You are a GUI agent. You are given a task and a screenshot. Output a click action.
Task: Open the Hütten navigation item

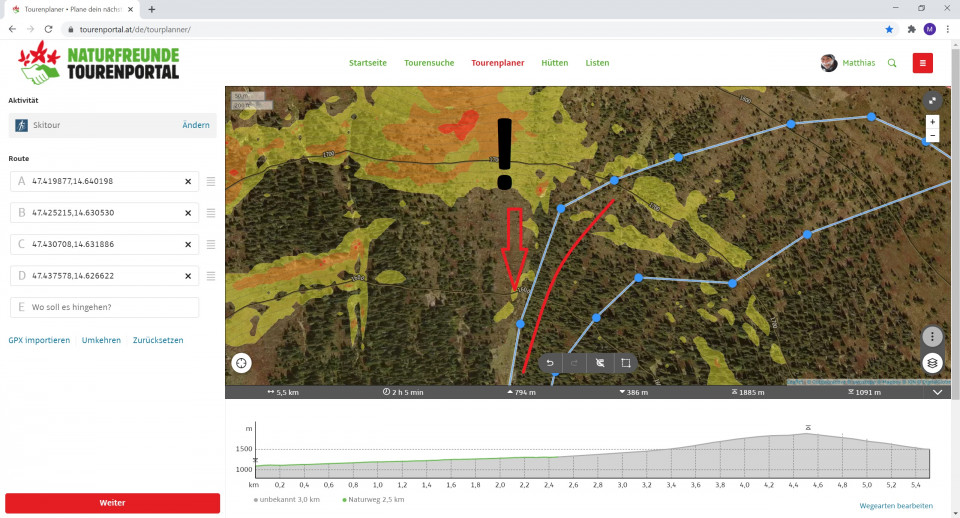pos(554,63)
